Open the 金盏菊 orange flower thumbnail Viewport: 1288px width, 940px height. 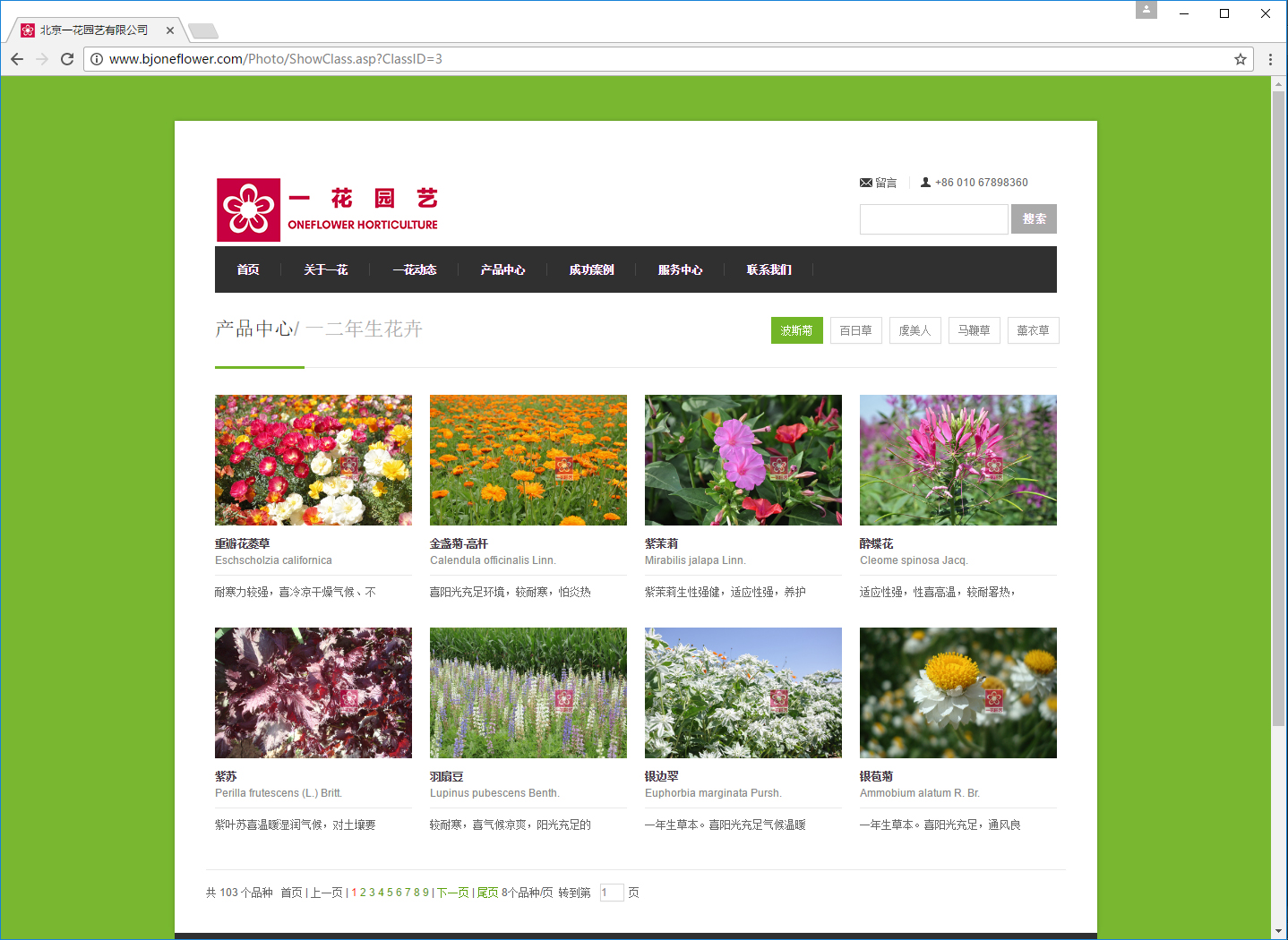pyautogui.click(x=528, y=460)
